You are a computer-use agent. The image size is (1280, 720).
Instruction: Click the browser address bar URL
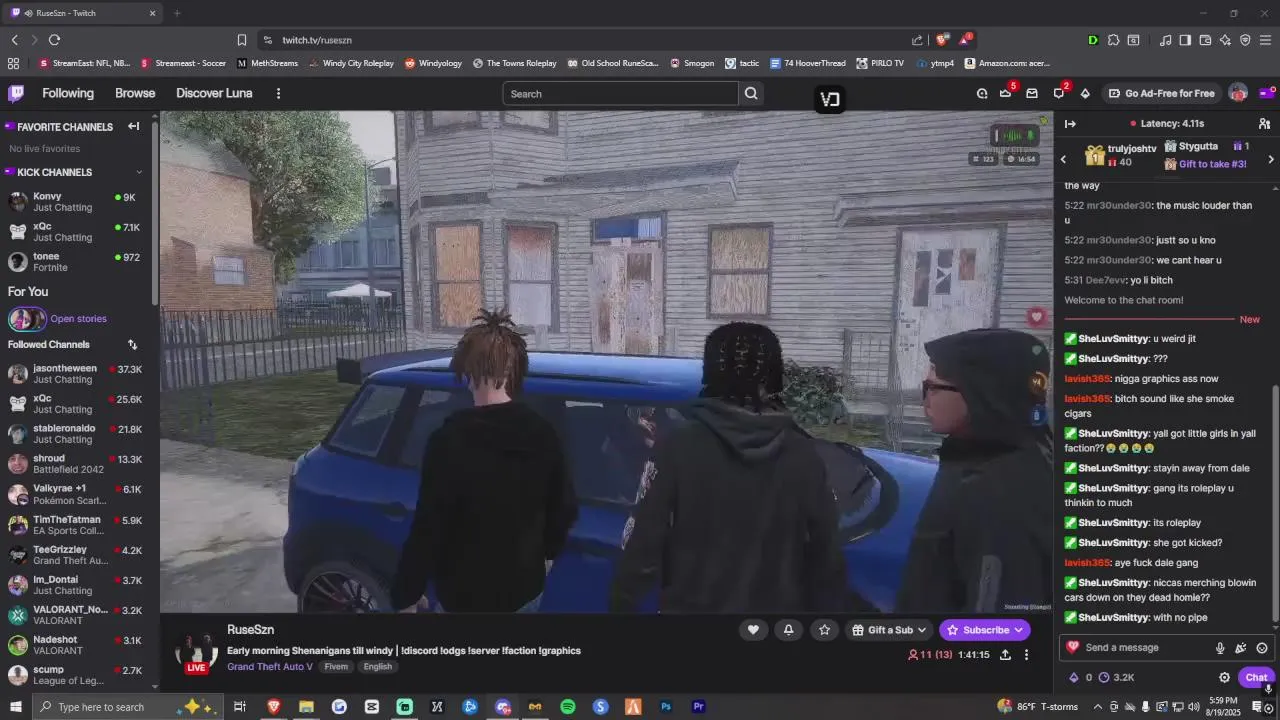point(317,40)
